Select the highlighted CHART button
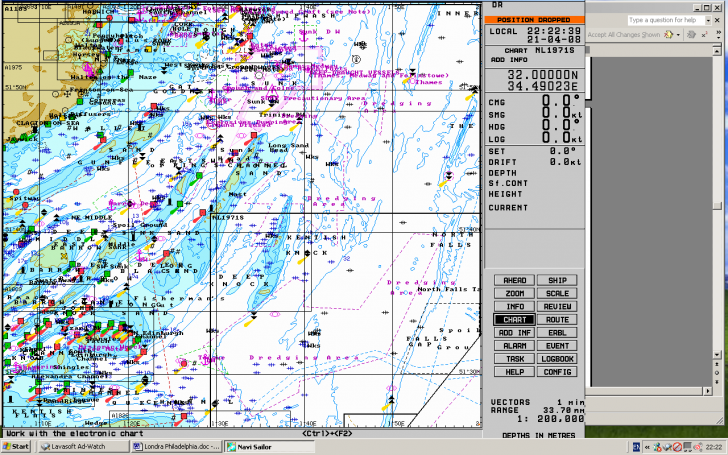The width and height of the screenshot is (728, 455). pyautogui.click(x=514, y=319)
